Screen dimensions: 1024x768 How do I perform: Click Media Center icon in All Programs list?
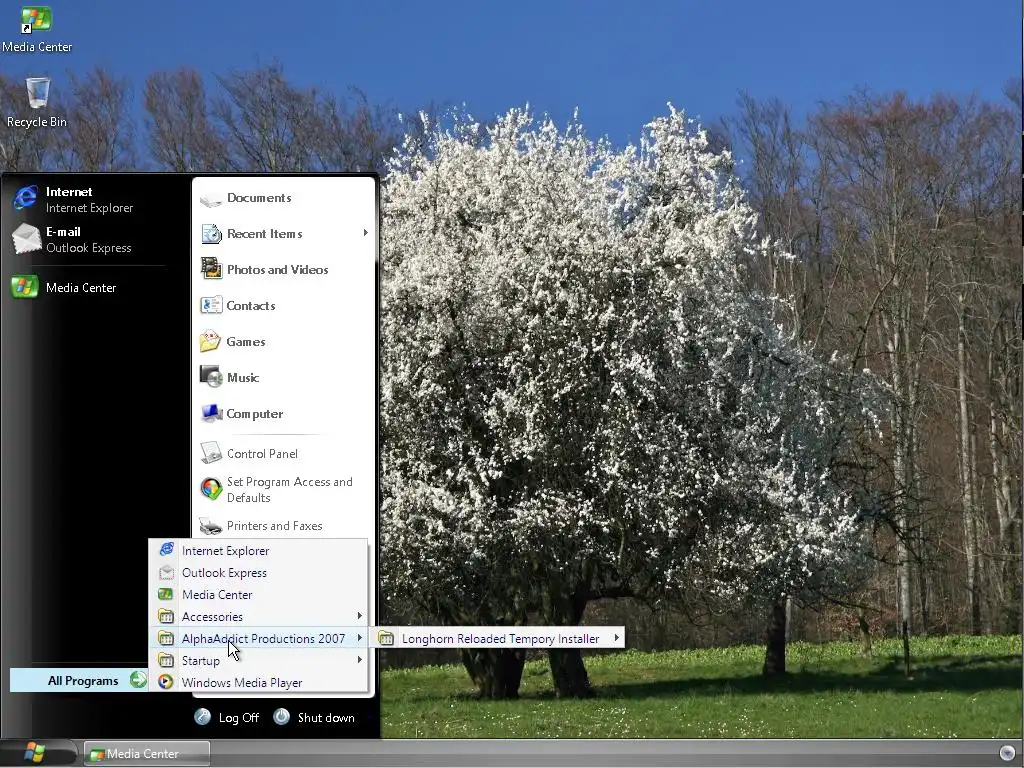pyautogui.click(x=166, y=594)
